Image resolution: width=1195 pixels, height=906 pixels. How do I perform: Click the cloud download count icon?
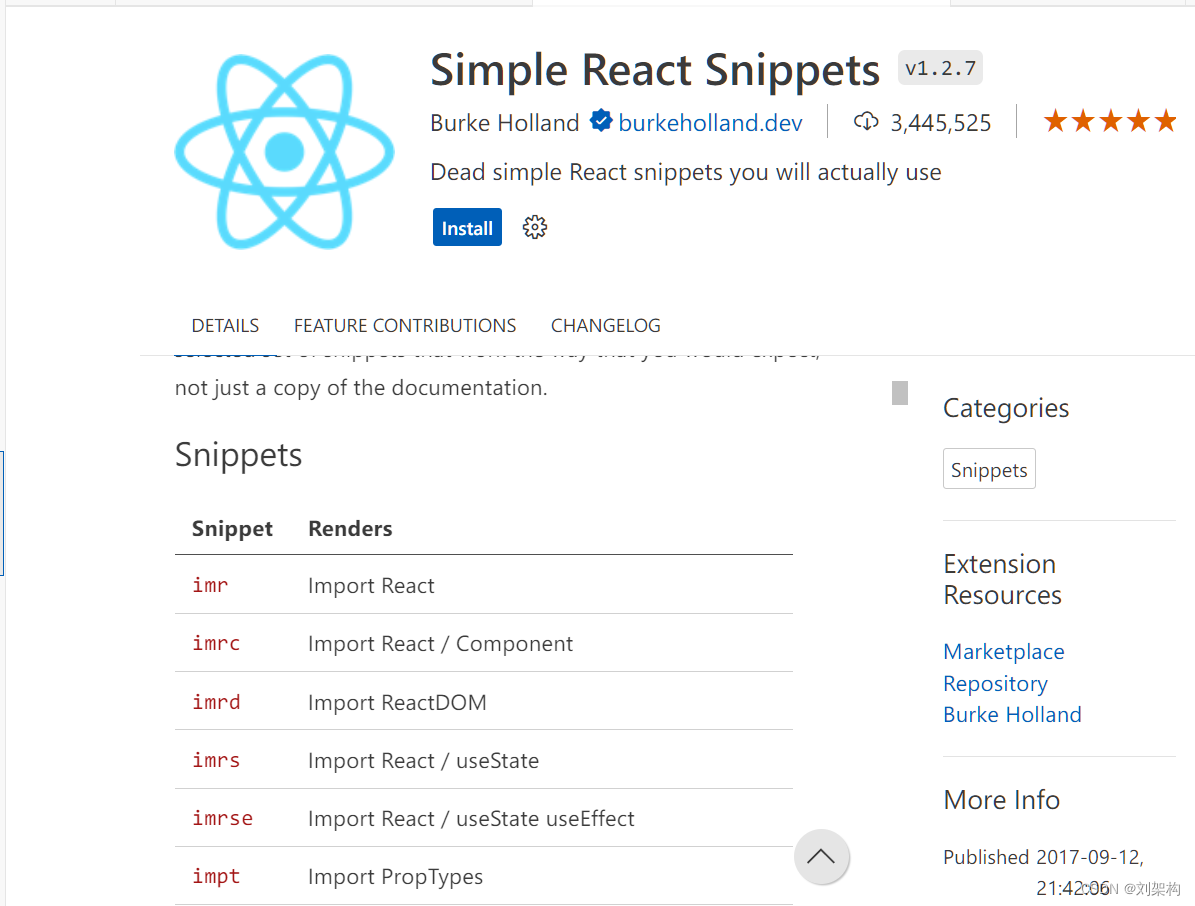pos(866,121)
